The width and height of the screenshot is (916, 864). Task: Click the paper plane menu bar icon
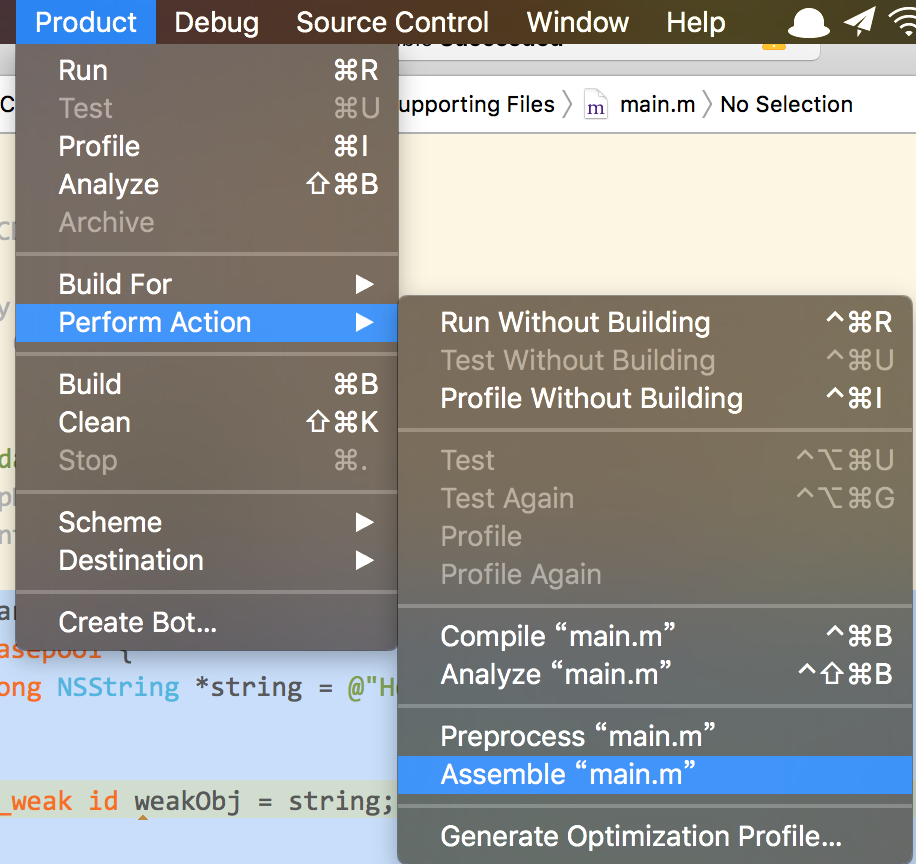coord(860,22)
